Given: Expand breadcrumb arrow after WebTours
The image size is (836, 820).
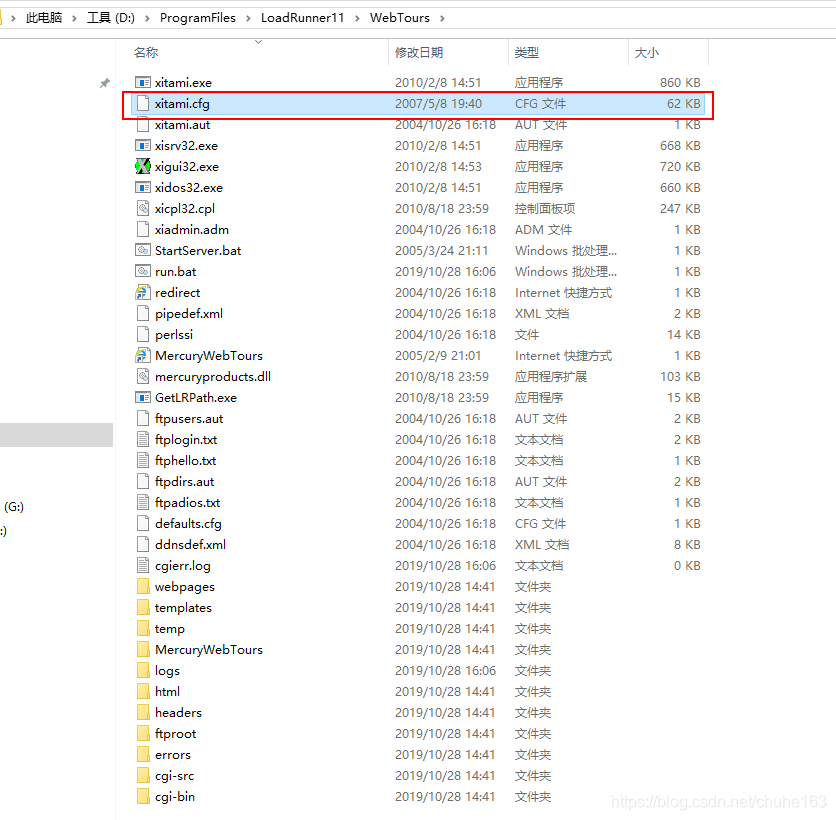Looking at the screenshot, I should pyautogui.click(x=442, y=18).
